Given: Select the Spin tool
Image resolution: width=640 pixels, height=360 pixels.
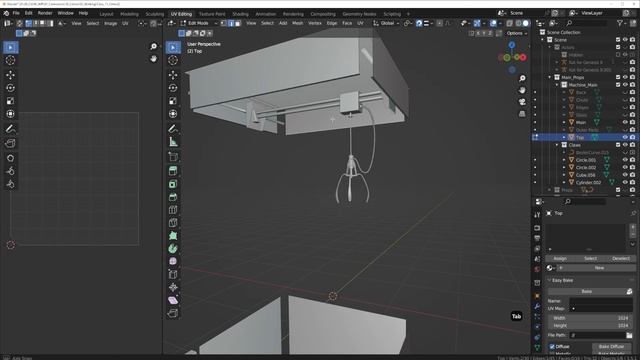Looking at the screenshot, I should pyautogui.click(x=173, y=249).
